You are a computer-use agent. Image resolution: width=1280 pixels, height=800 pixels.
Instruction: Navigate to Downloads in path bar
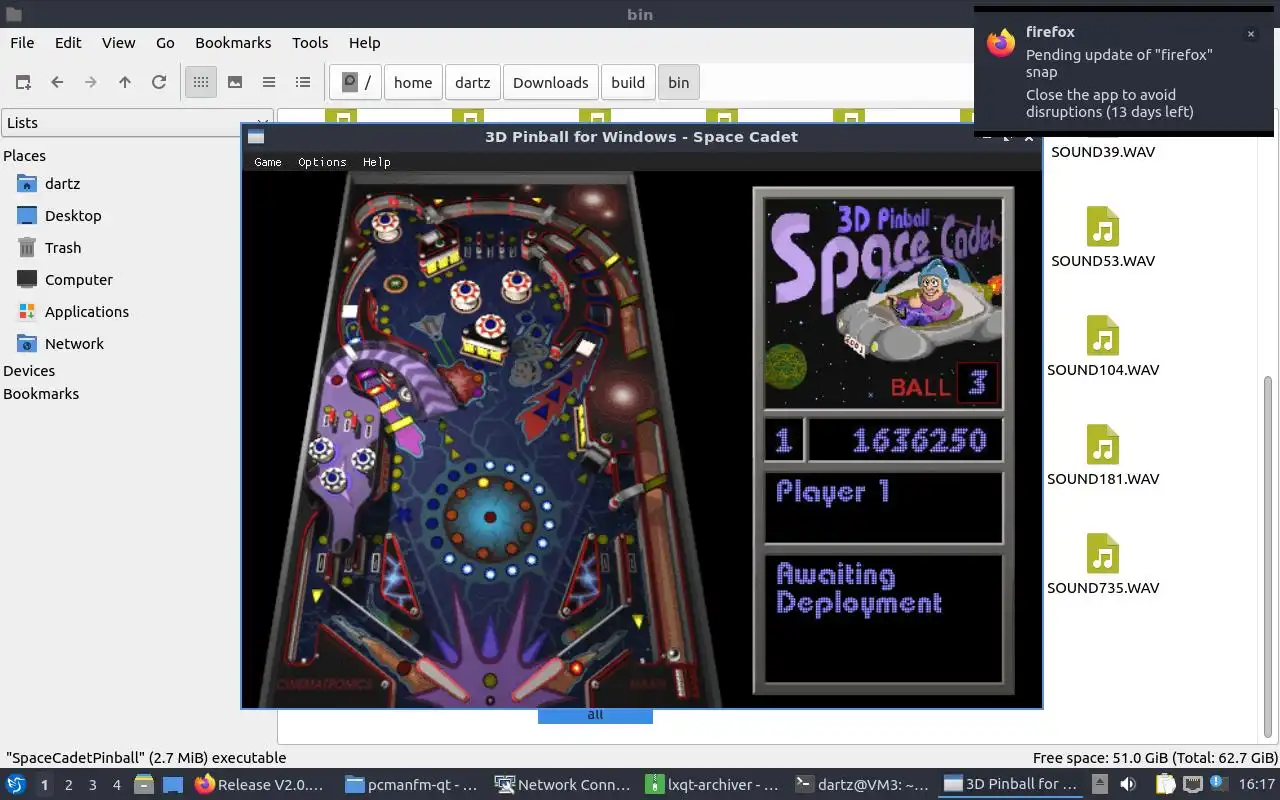[x=550, y=82]
